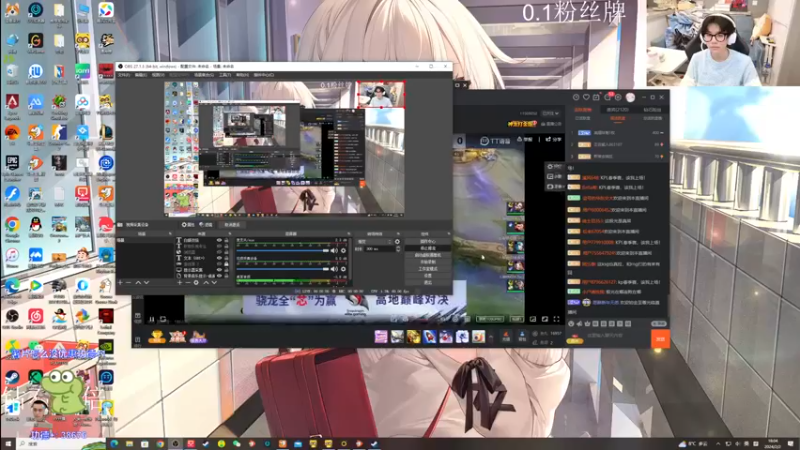Image resolution: width=800 pixels, height=450 pixels.
Task: Toggle visibility of 显示器采集 source
Action: click(x=219, y=270)
